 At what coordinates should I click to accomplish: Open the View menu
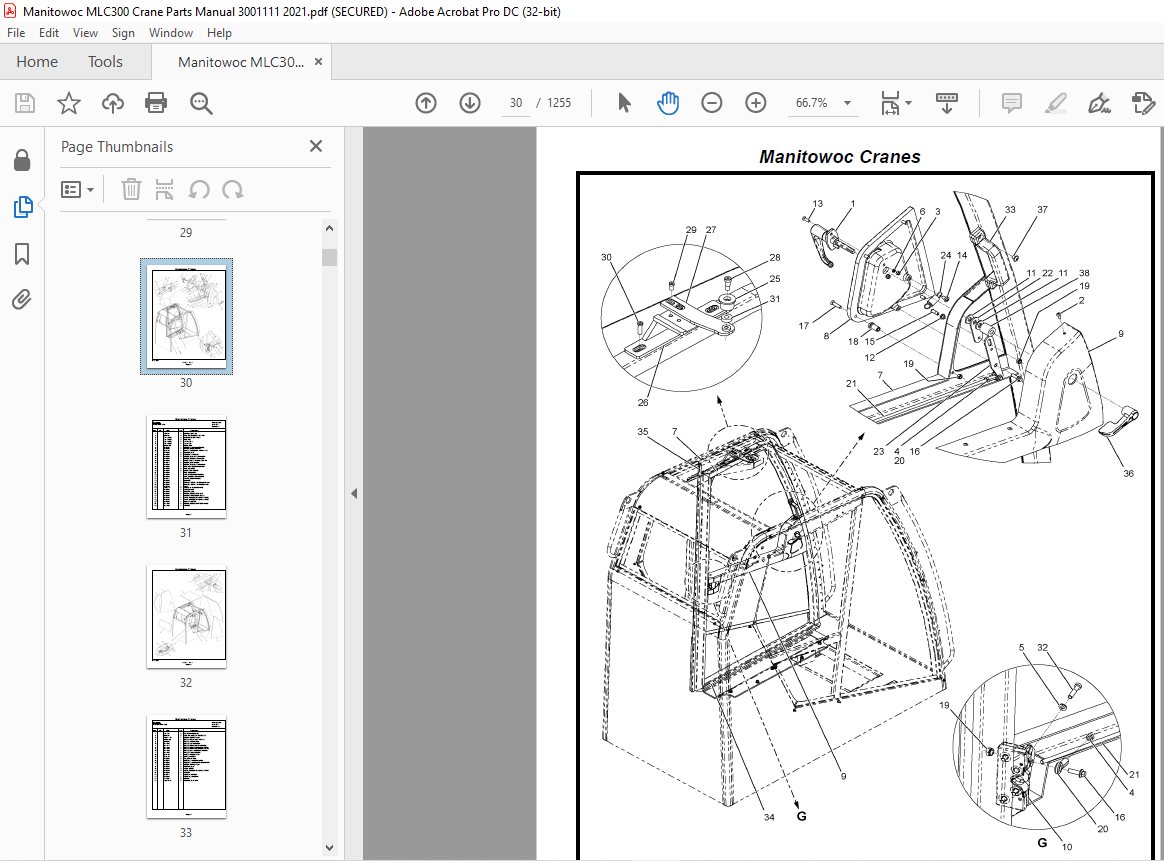(85, 33)
